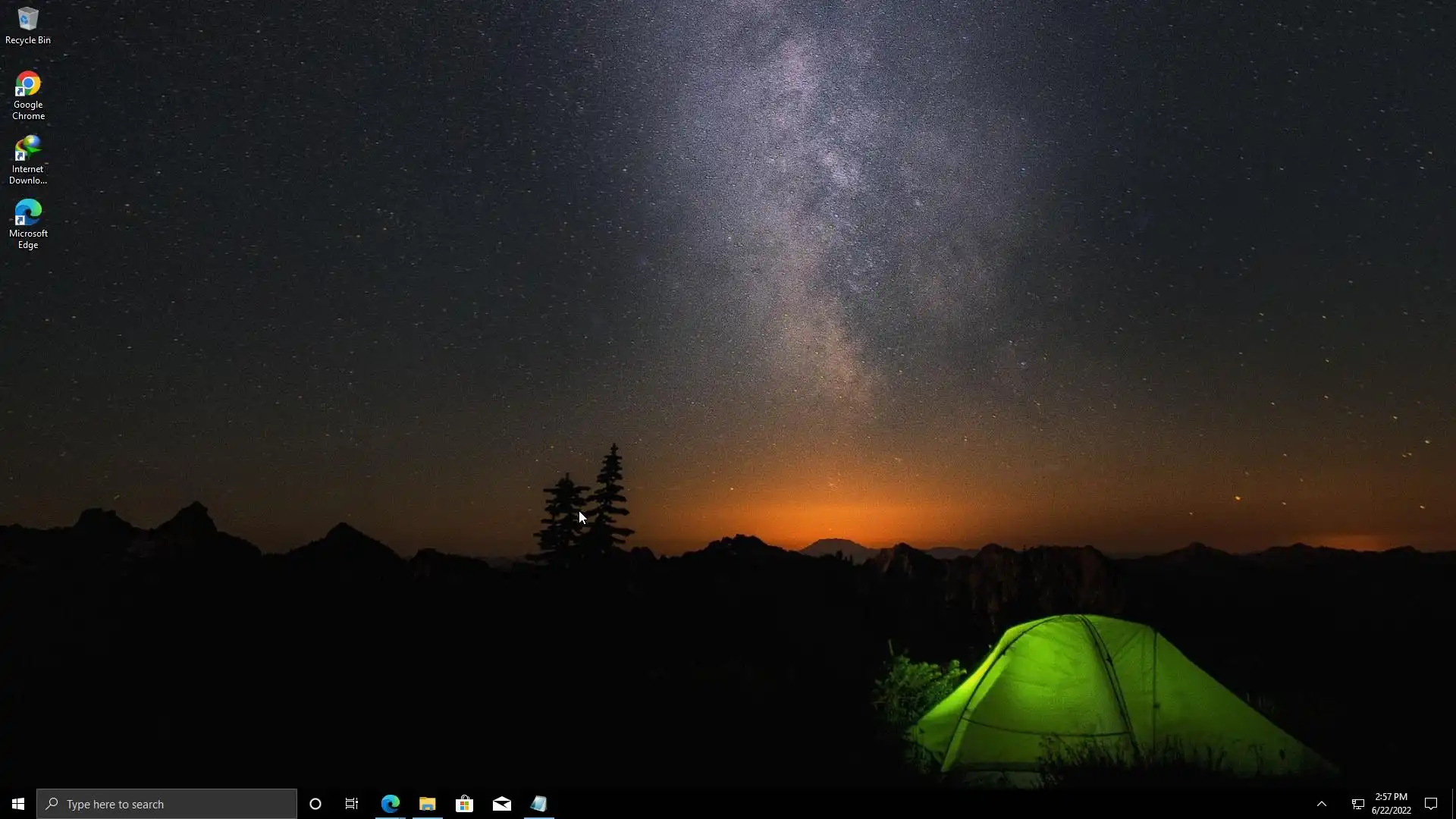Open the clock and date flyout
The height and width of the screenshot is (819, 1456).
coord(1391,804)
